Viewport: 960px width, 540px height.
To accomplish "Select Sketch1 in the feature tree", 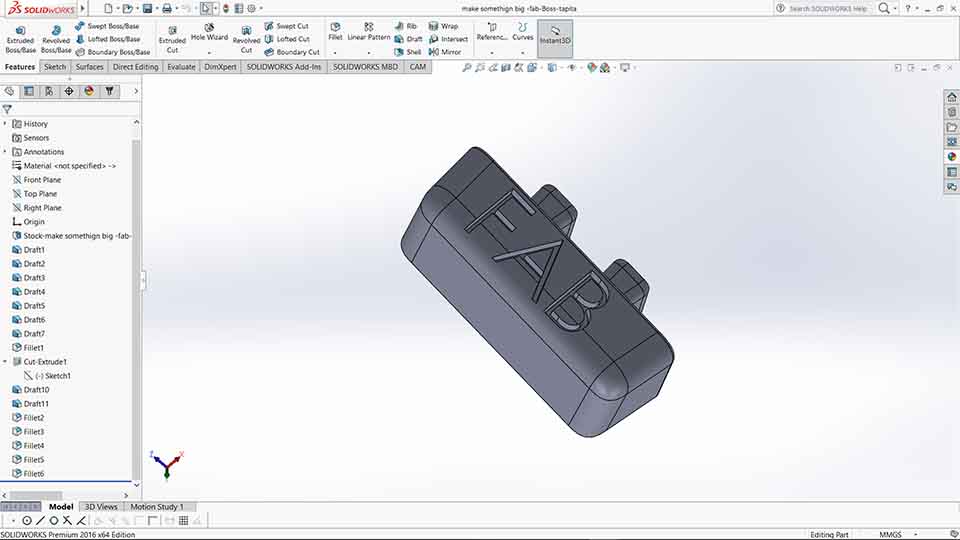I will coord(53,376).
